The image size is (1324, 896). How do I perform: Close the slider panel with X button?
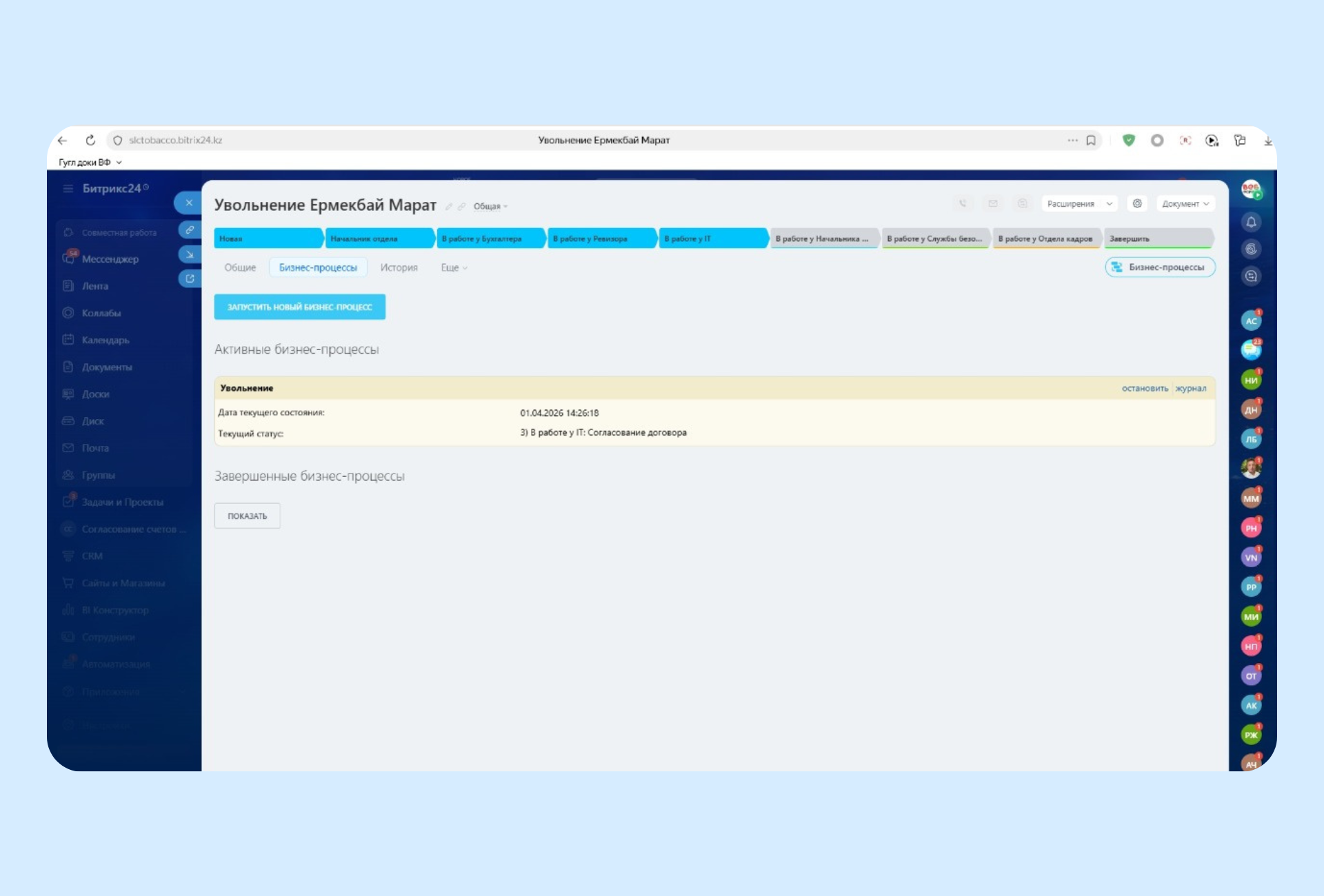(x=189, y=203)
